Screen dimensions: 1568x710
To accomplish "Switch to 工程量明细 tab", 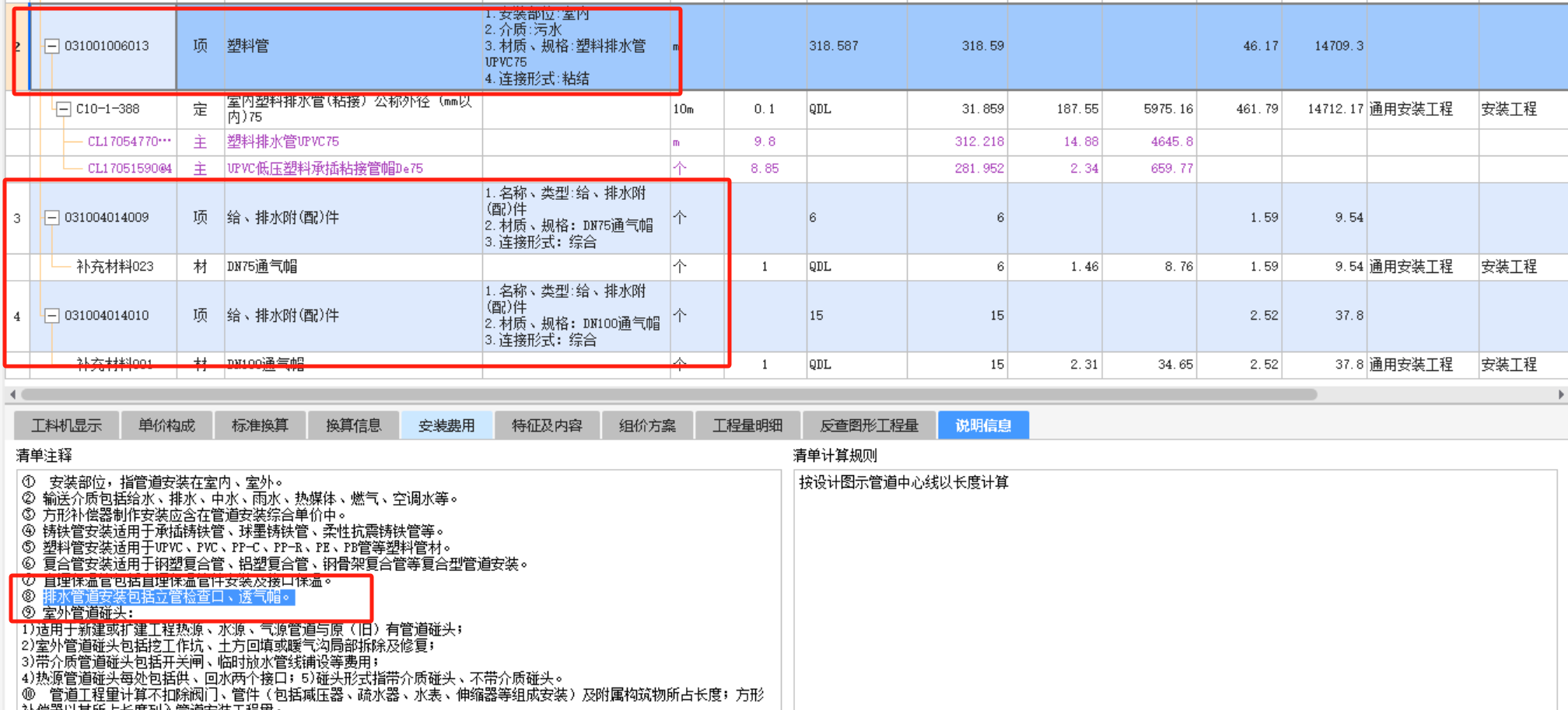I will coord(747,425).
